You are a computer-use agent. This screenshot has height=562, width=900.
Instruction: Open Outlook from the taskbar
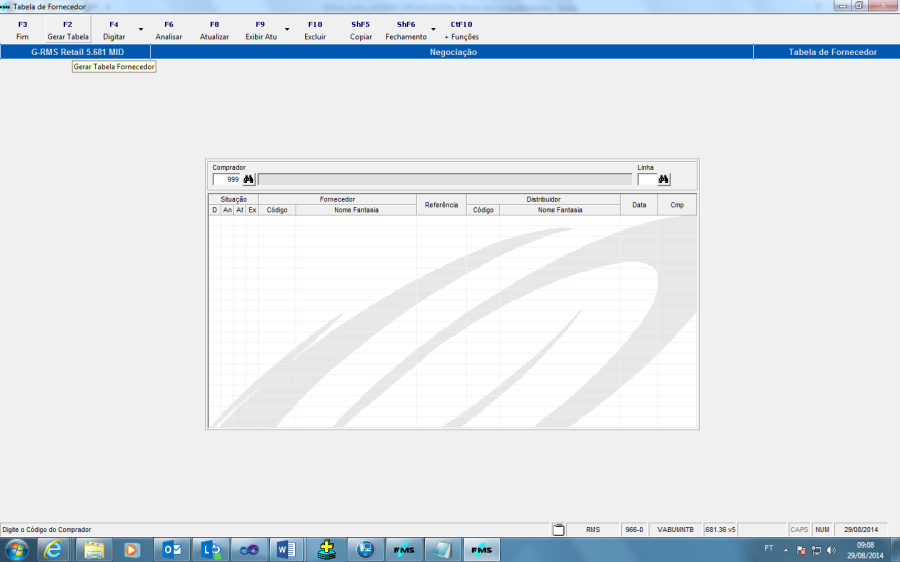(171, 550)
